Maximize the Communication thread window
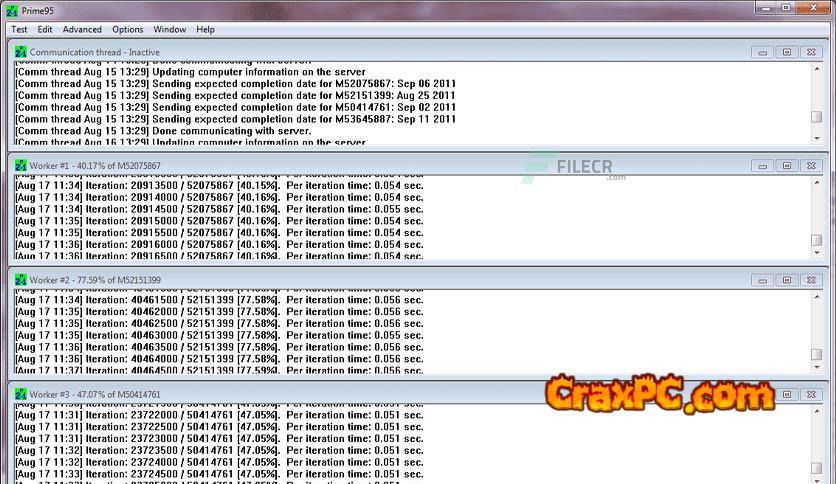The height and width of the screenshot is (484, 836). [x=787, y=52]
